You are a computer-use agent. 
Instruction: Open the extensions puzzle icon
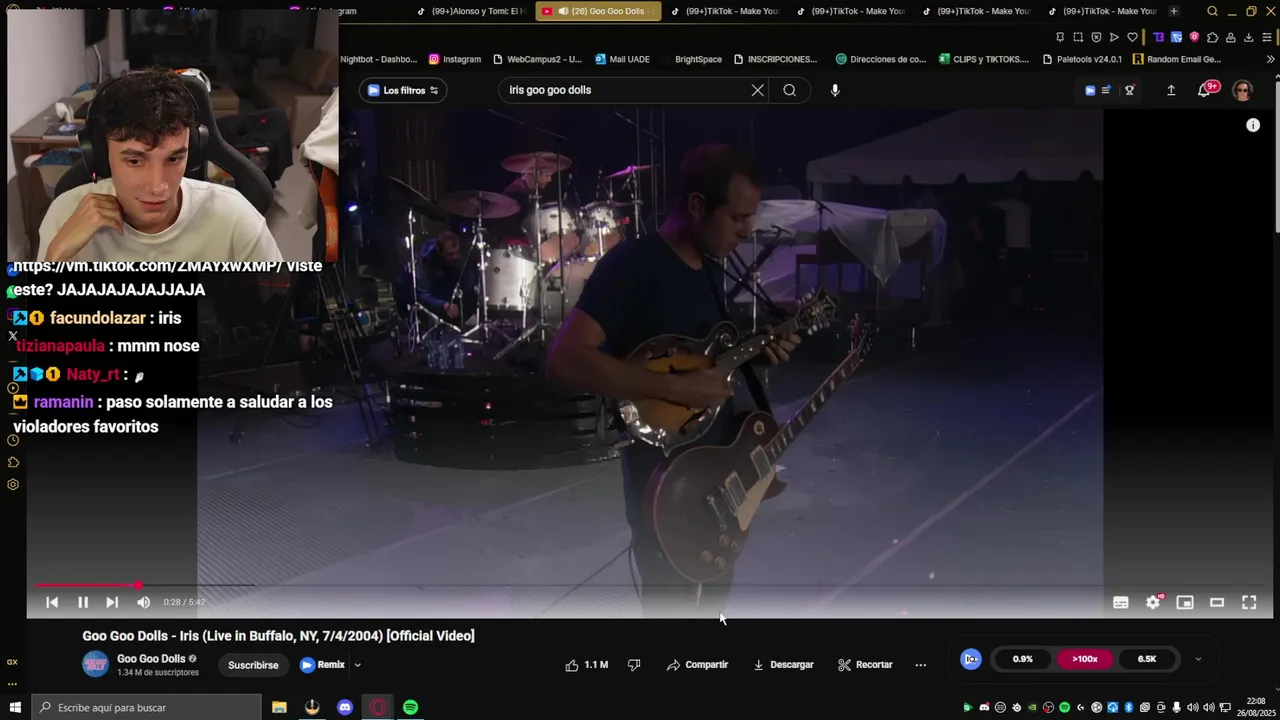[x=1212, y=37]
